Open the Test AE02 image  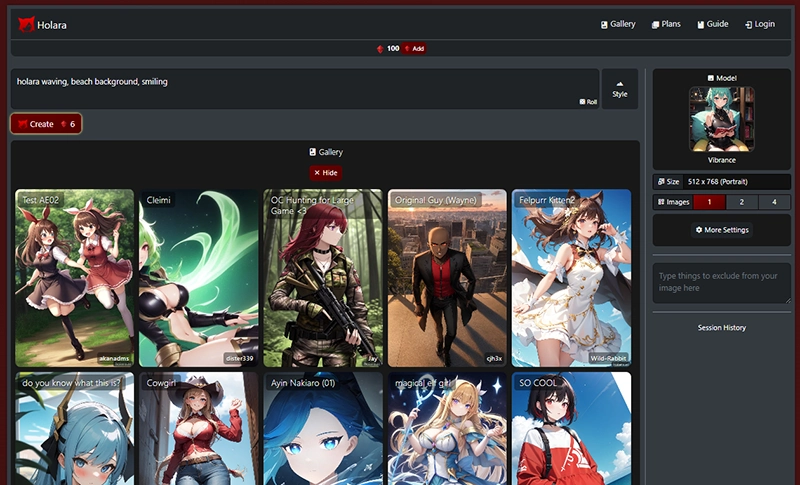tap(74, 278)
